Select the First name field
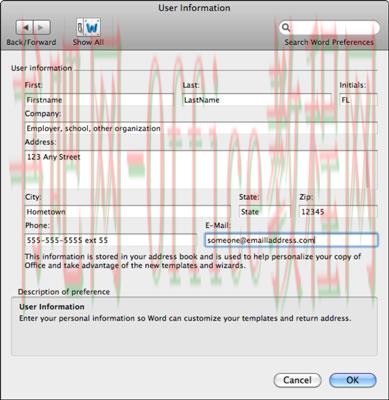Image resolution: width=389 pixels, height=400 pixels. (x=99, y=100)
